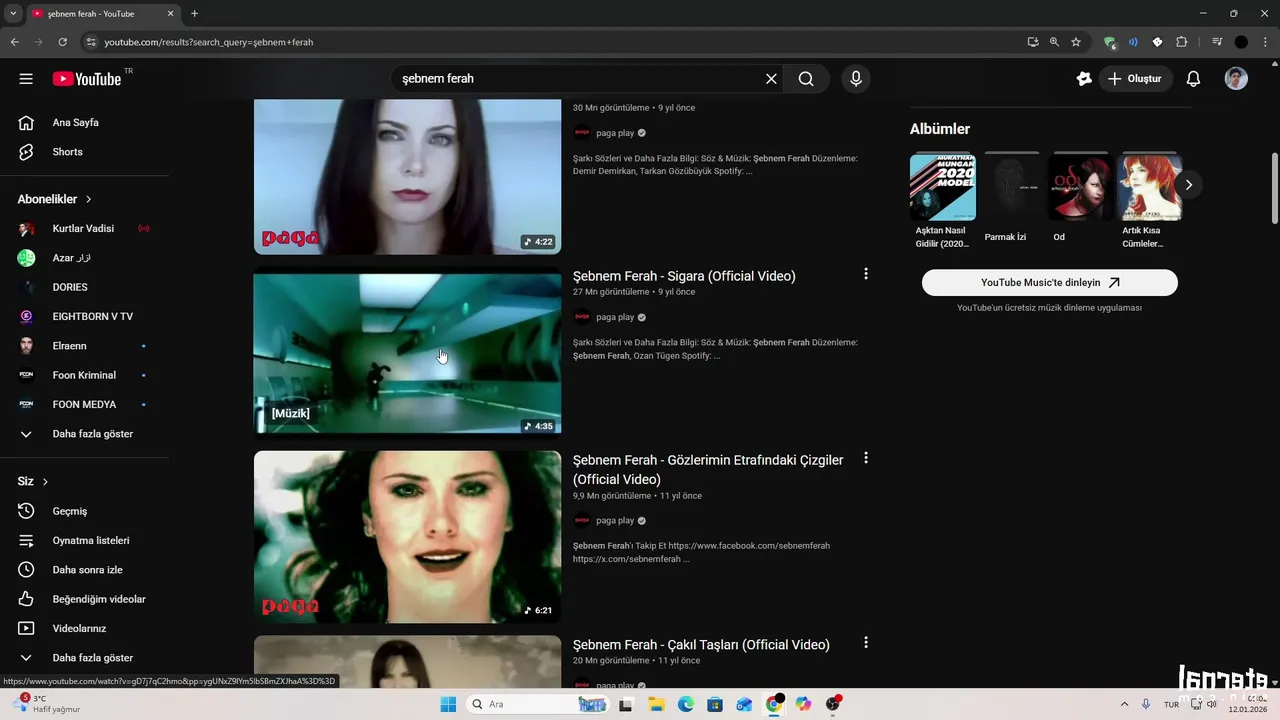Viewport: 1280px width, 720px height.
Task: Open the Foon Kriminal subscription channel
Action: [x=84, y=375]
